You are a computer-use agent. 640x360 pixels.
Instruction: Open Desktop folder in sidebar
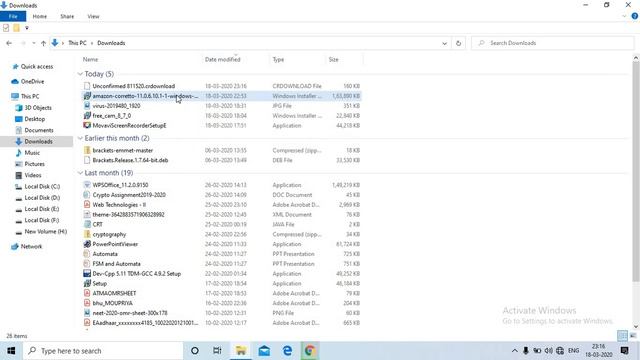coord(34,119)
